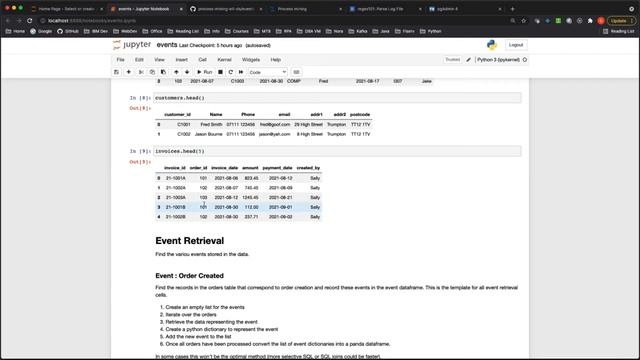This screenshot has width=640, height=360.
Task: Open the Reading List at the bar's right end
Action: [618, 31]
